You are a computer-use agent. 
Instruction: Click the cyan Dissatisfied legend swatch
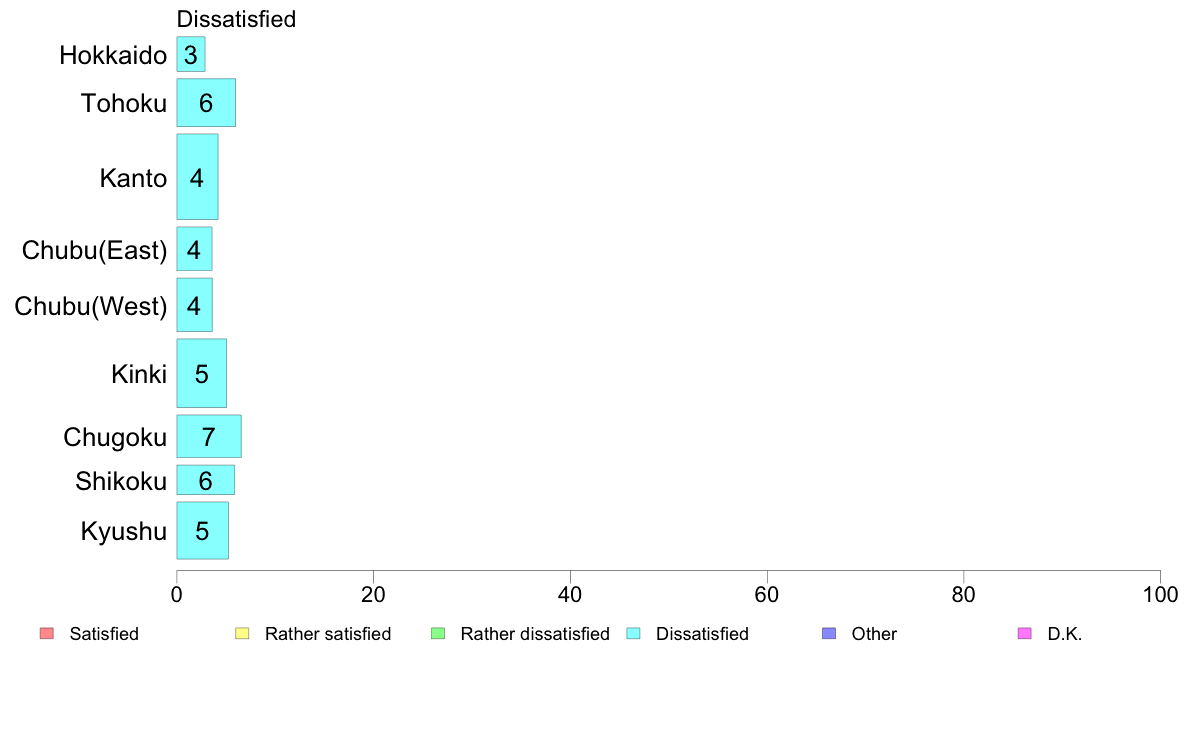(x=633, y=634)
